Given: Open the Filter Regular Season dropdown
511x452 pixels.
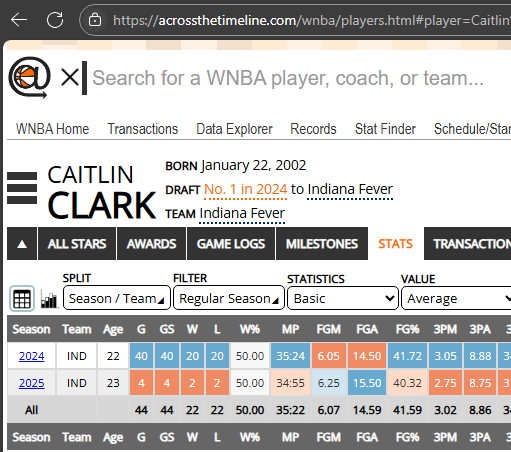Looking at the screenshot, I should click(x=229, y=298).
